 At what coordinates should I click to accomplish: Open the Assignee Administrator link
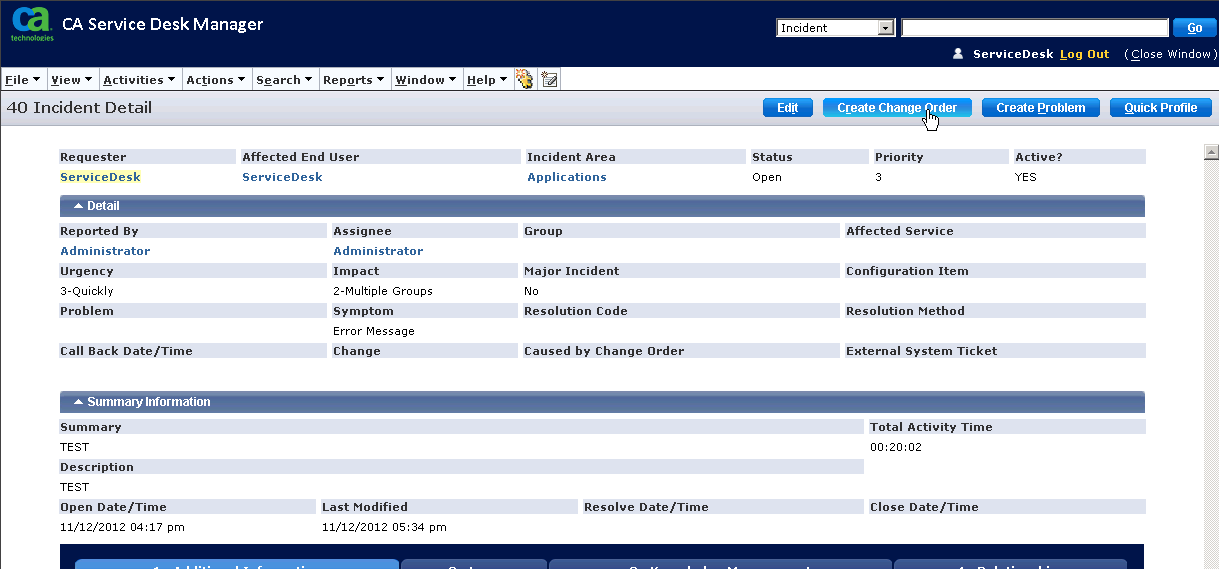click(378, 251)
